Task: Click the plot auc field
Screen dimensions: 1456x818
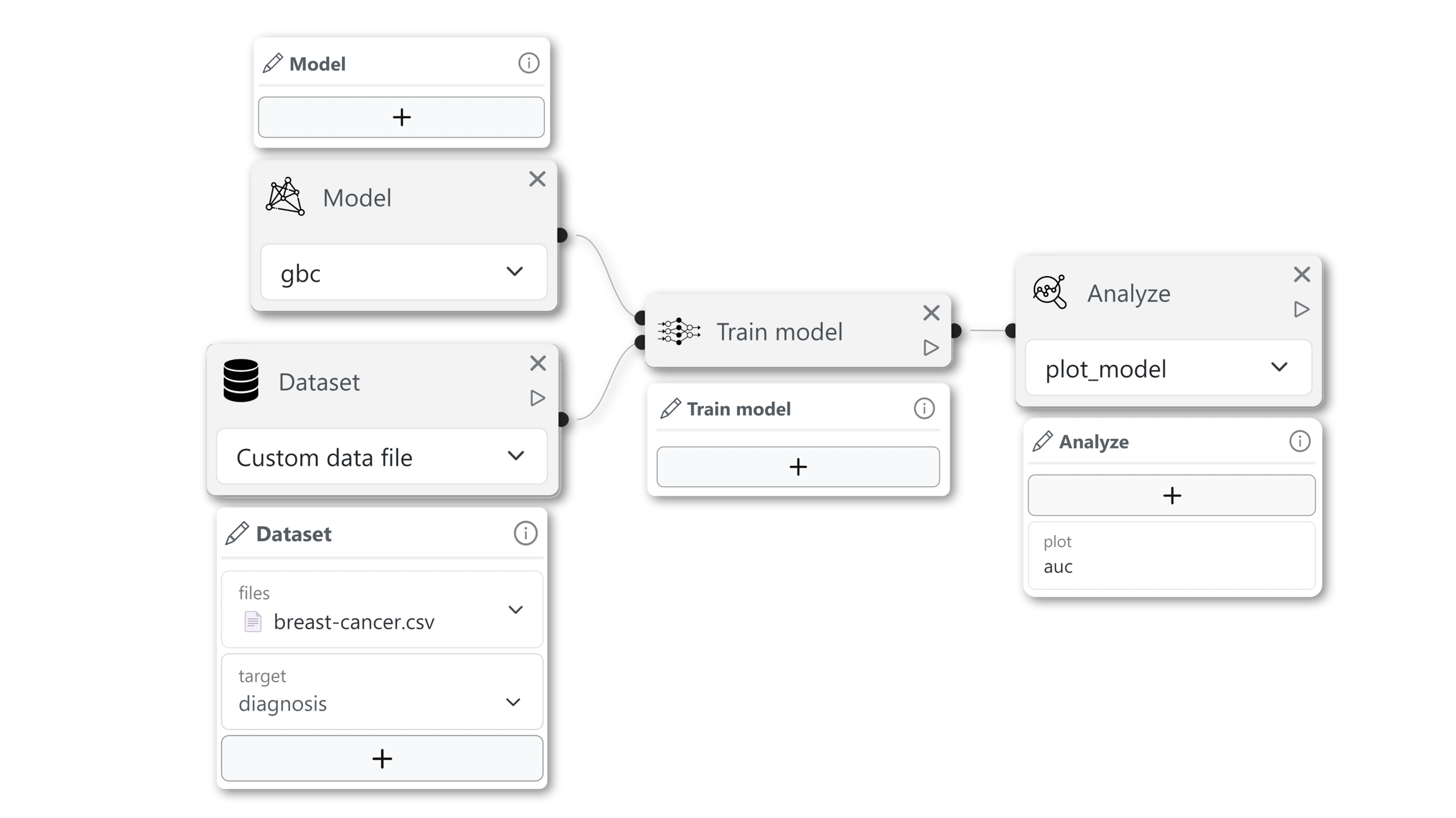Action: tap(1171, 556)
